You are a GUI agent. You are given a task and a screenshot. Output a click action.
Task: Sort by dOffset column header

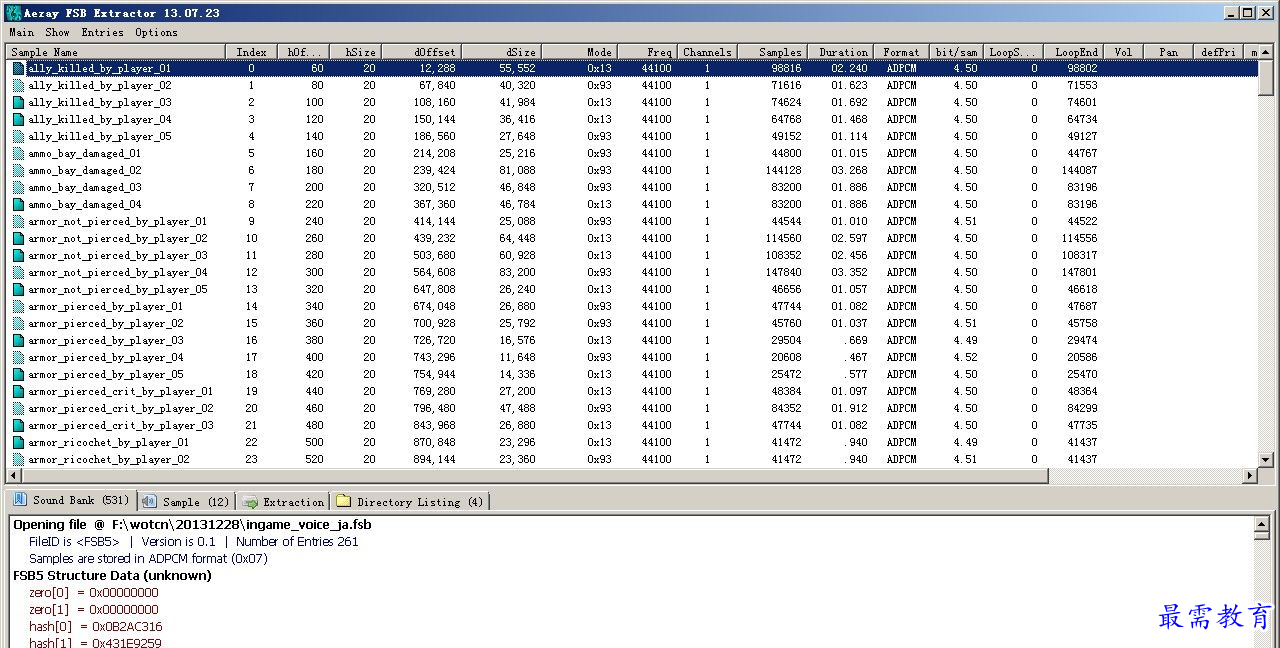pyautogui.click(x=422, y=52)
